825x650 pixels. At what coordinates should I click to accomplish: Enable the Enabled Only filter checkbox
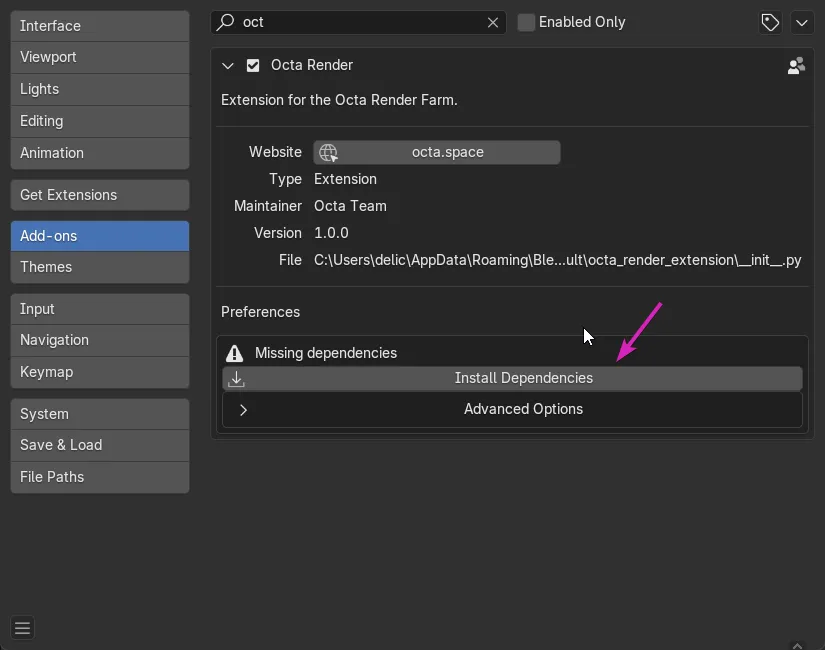tap(526, 21)
